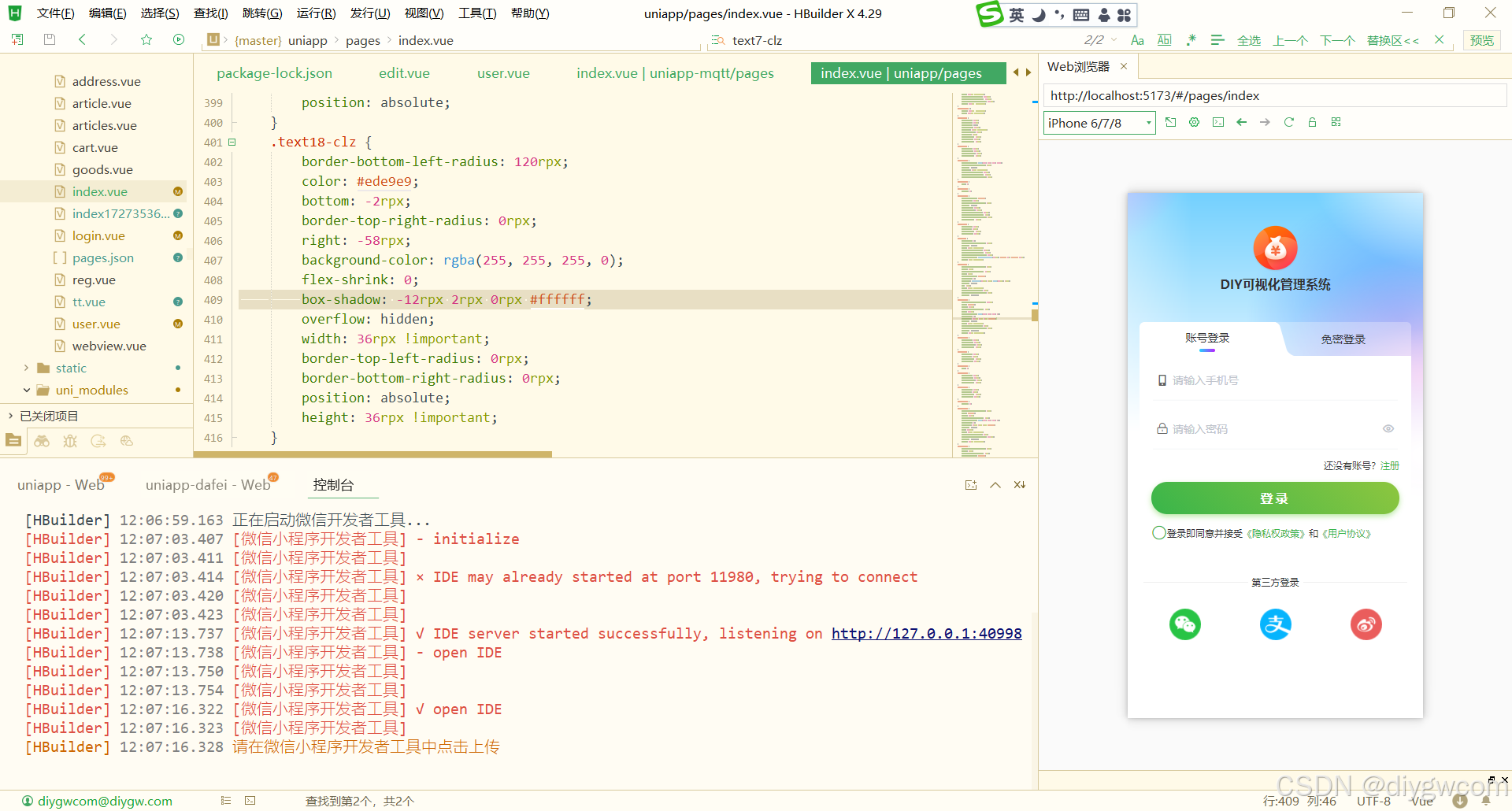Click the lock icon in browser toolbar
Viewport: 1512px width, 811px height.
[x=1312, y=122]
